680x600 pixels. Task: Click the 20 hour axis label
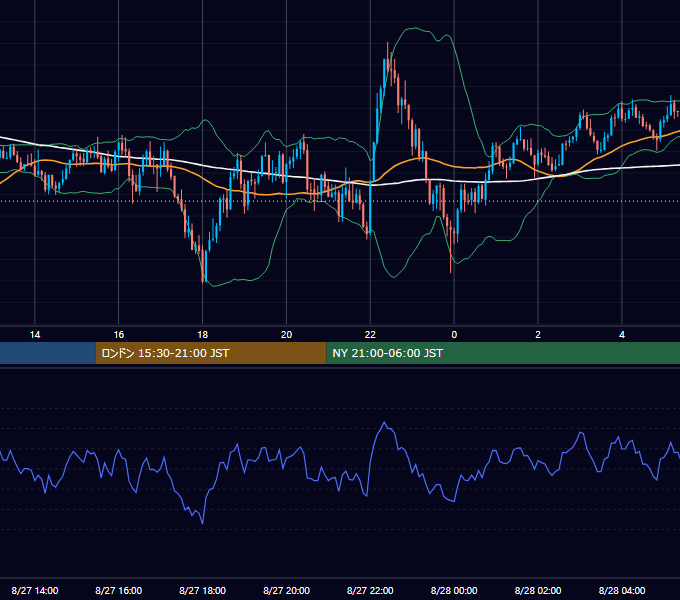[286, 335]
